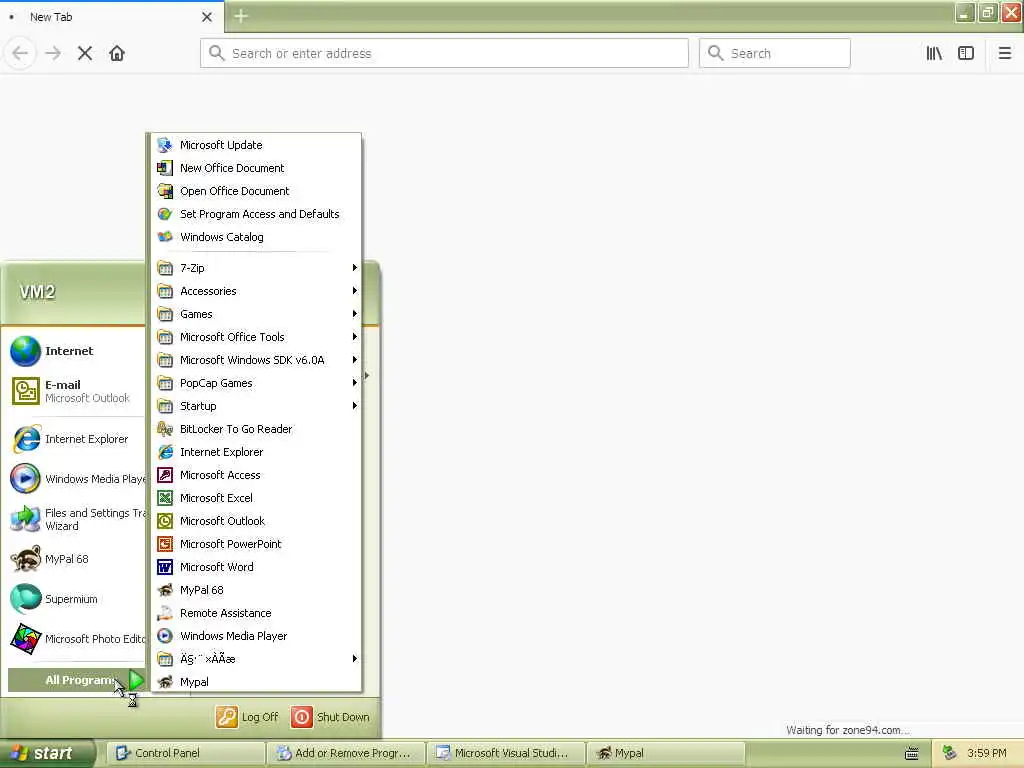Open Windows Catalog entry
Viewport: 1024px width, 768px height.
[x=256, y=237]
